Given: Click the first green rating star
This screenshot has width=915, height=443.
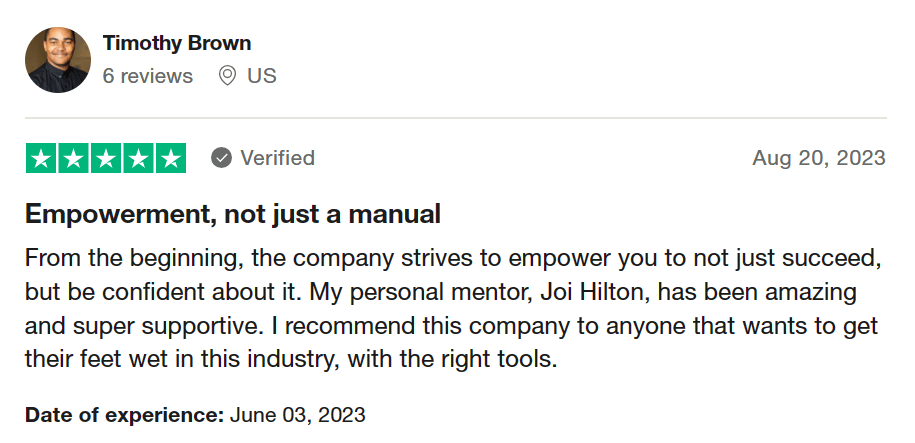Looking at the screenshot, I should click(42, 158).
